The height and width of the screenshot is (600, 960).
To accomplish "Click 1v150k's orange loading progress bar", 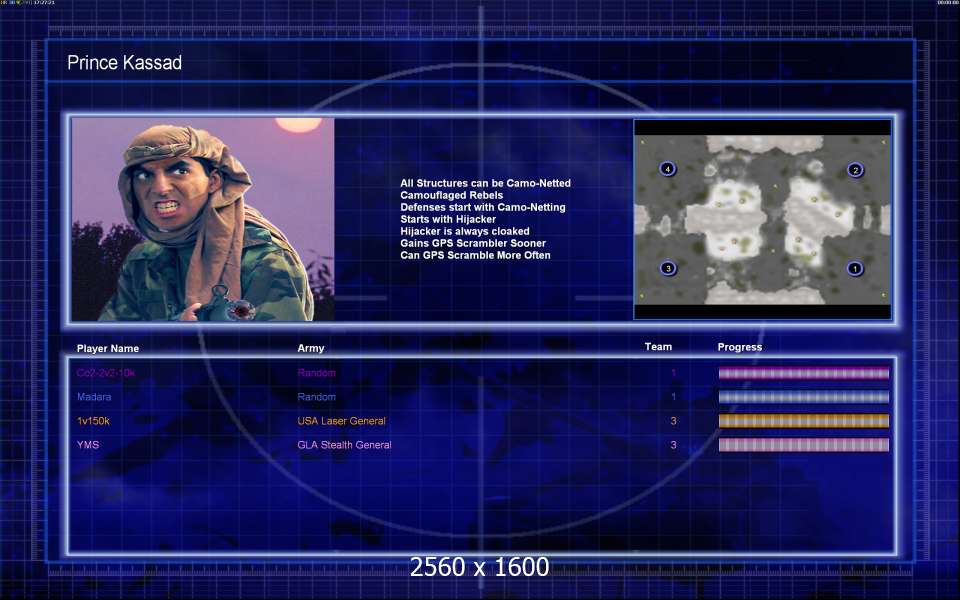I will (804, 421).
